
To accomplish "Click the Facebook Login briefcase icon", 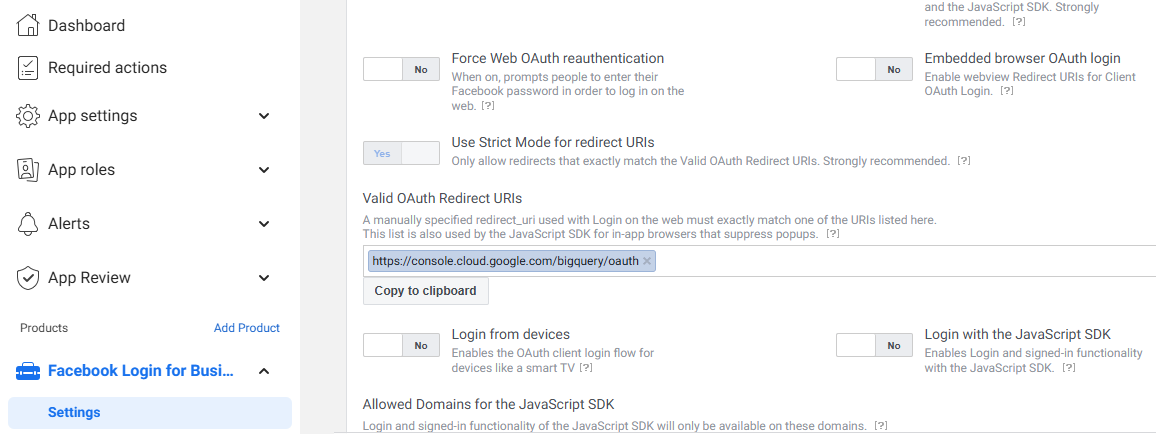I will (x=28, y=372).
